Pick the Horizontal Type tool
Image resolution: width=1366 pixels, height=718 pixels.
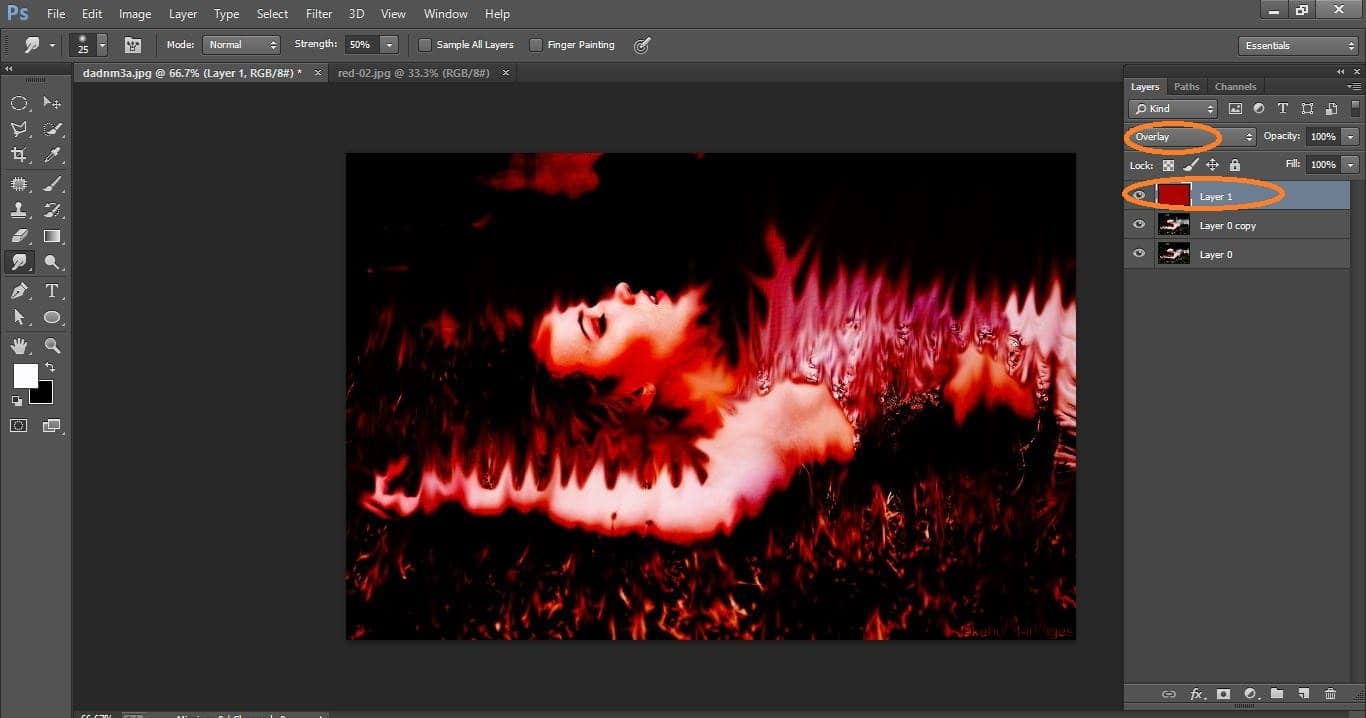point(52,291)
